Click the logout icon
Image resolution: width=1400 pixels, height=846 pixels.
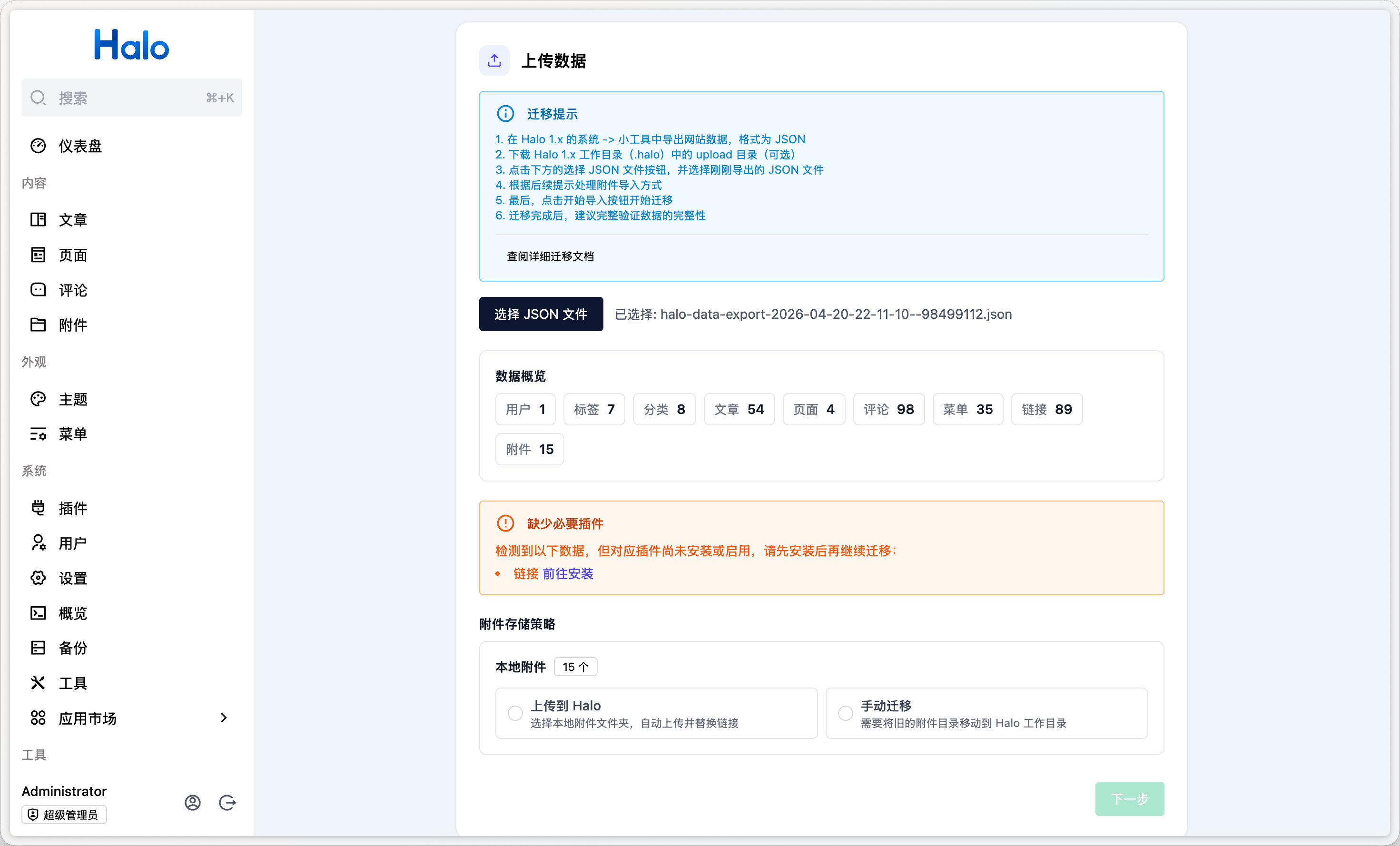(x=227, y=802)
